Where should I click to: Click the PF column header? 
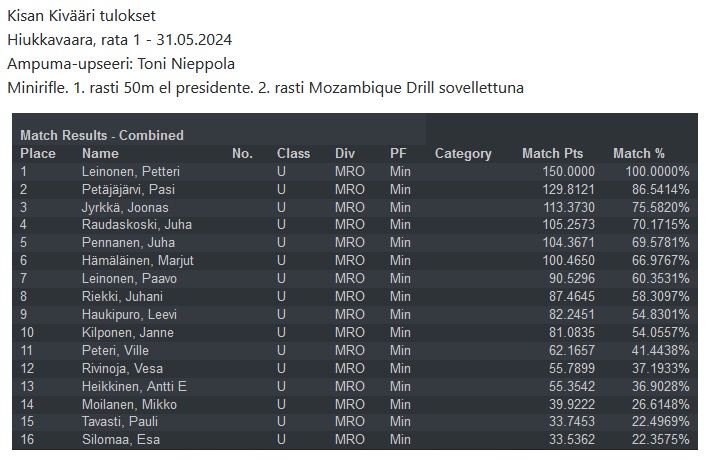coord(398,153)
